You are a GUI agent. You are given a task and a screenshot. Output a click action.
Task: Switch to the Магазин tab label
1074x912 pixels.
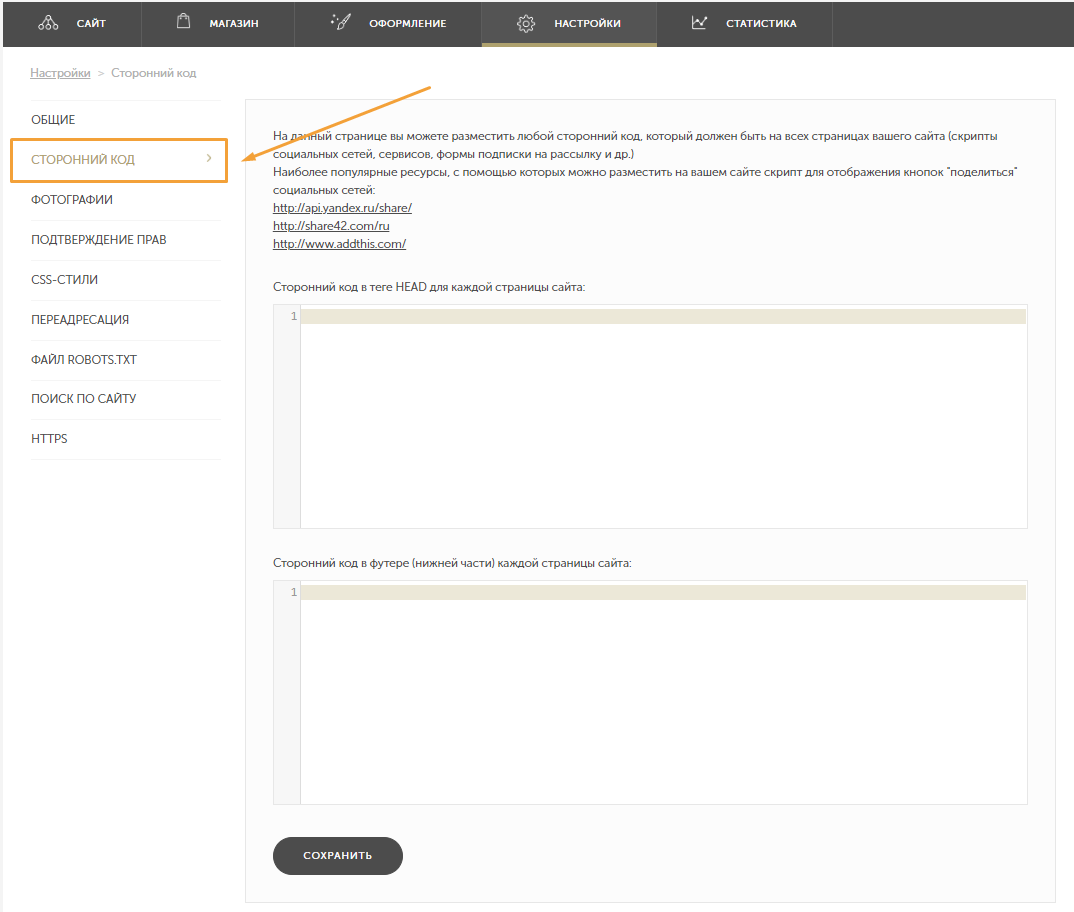tap(234, 23)
